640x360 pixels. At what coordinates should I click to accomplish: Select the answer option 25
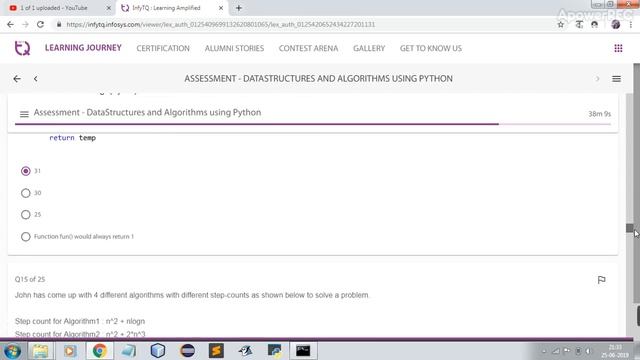coord(26,214)
